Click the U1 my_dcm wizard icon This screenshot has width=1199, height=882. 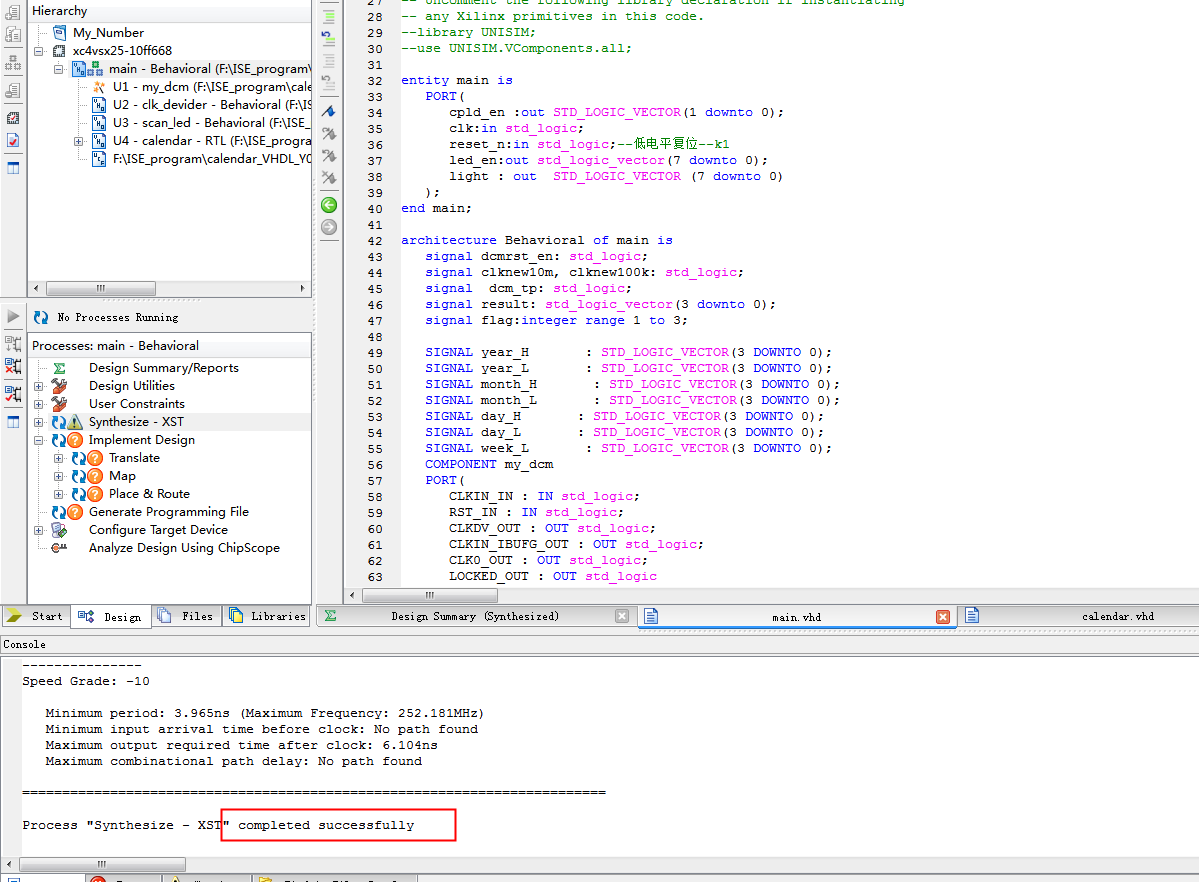[x=99, y=87]
